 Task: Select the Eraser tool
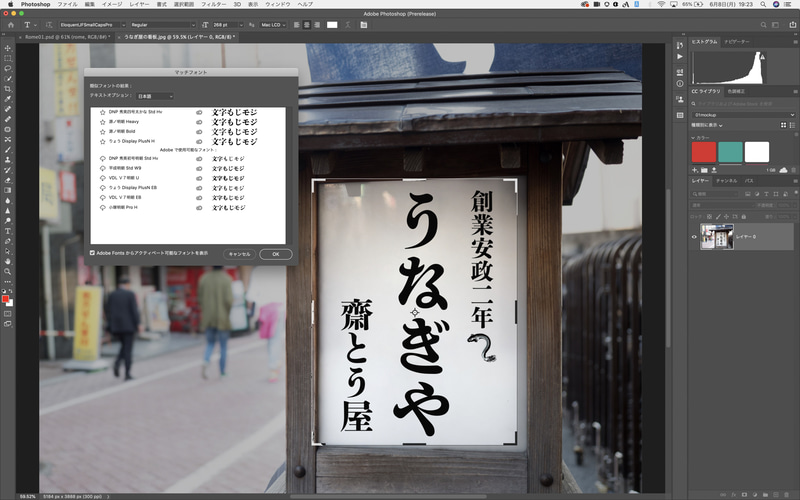coord(8,180)
